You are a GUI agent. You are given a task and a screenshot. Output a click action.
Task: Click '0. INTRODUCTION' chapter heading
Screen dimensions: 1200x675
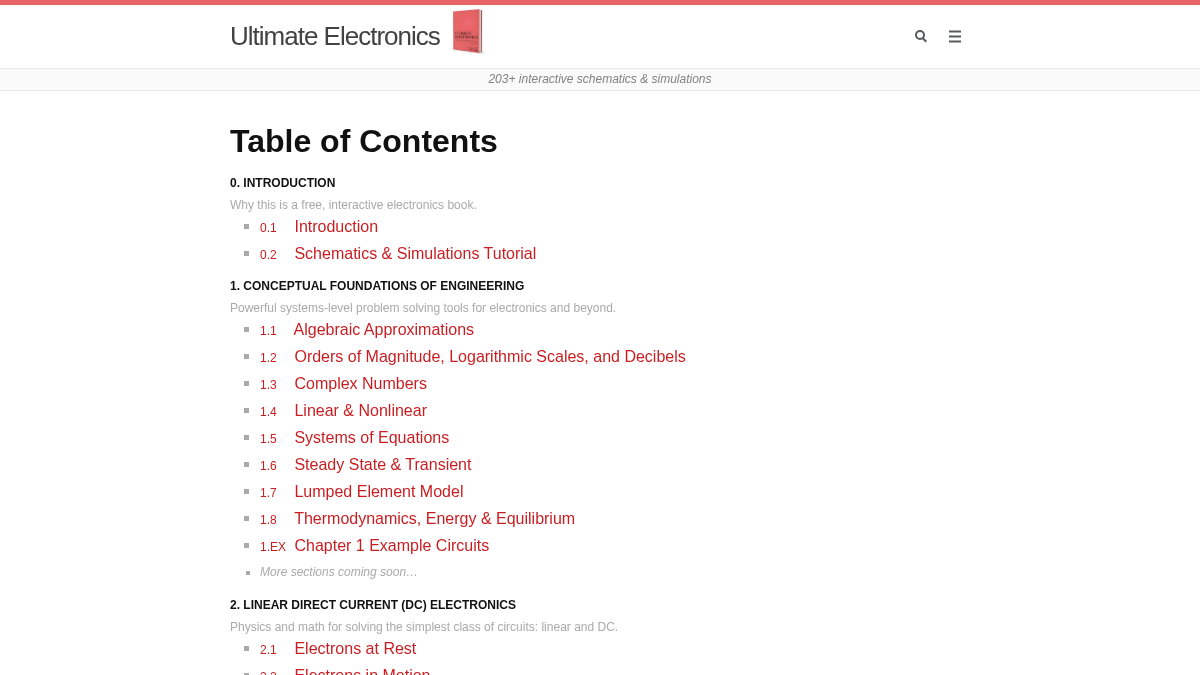(x=283, y=183)
